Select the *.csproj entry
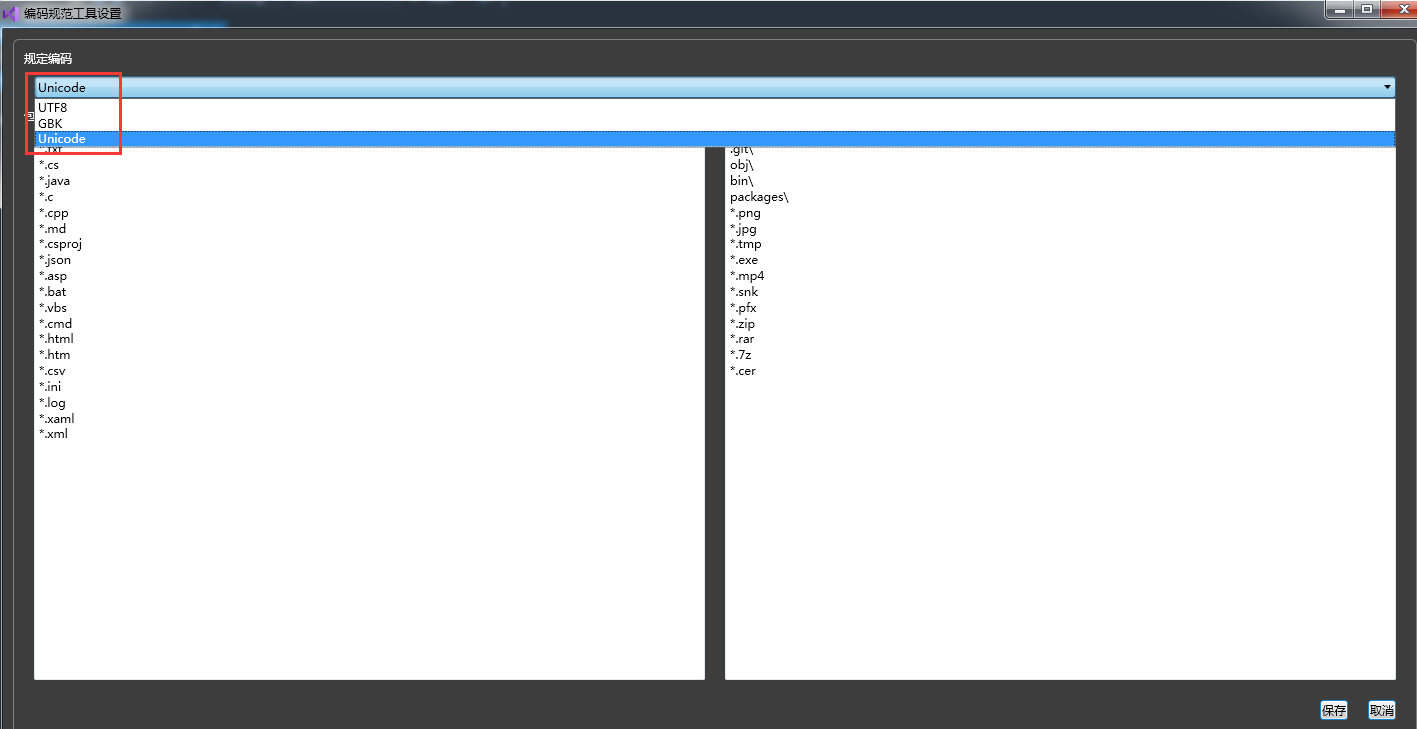The width and height of the screenshot is (1417, 729). coord(60,244)
